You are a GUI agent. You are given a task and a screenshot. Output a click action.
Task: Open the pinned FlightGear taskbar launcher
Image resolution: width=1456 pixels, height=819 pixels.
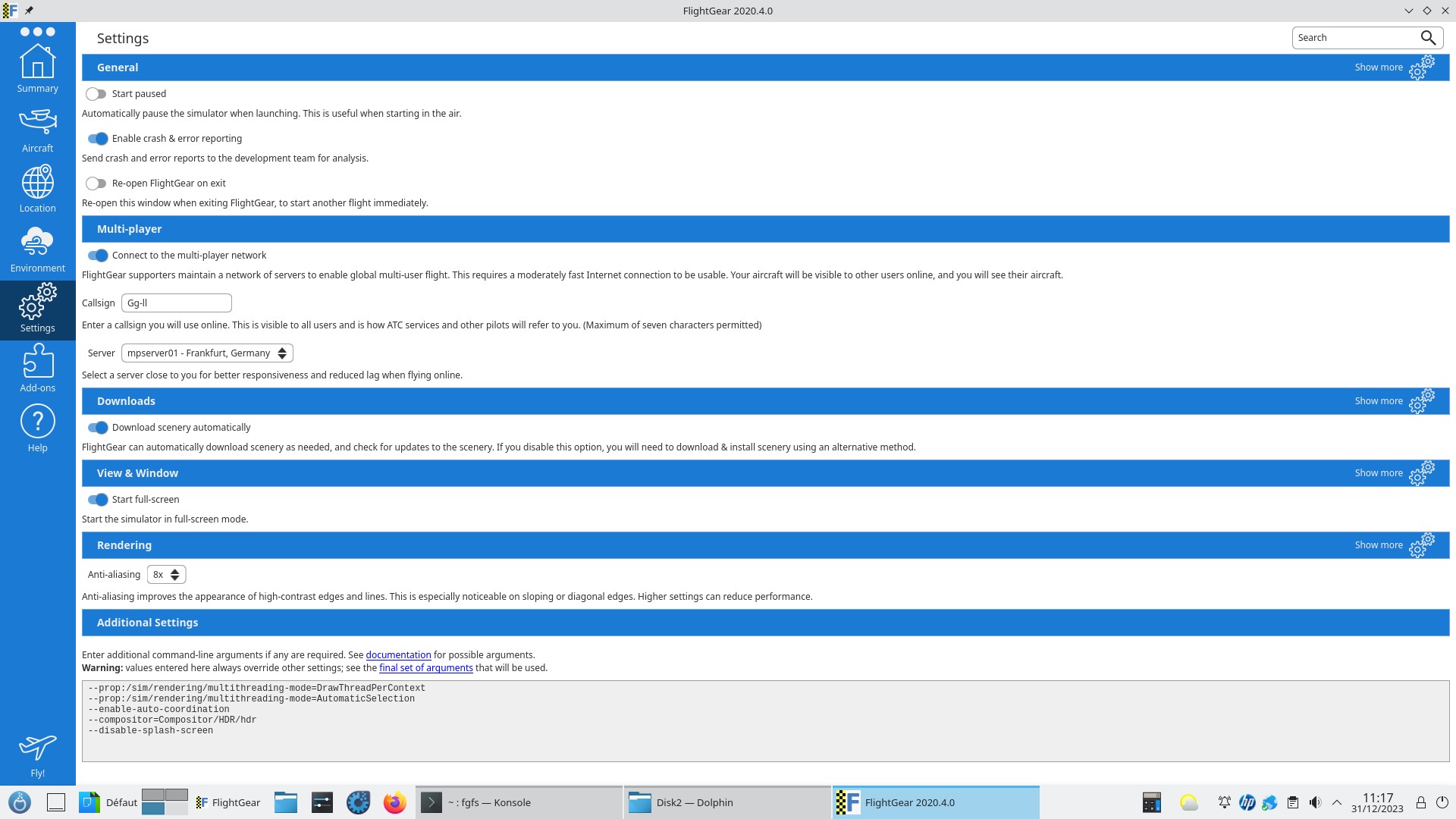[x=227, y=802]
